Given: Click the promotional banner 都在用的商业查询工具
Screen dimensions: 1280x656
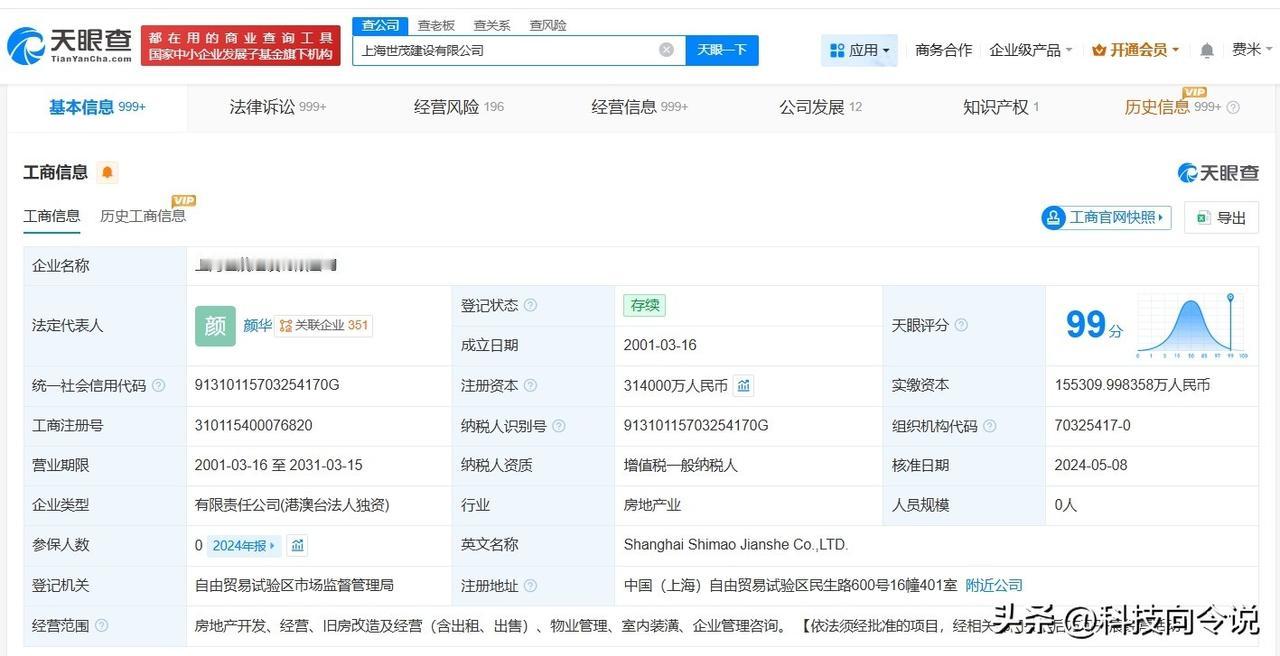Looking at the screenshot, I should [x=241, y=46].
